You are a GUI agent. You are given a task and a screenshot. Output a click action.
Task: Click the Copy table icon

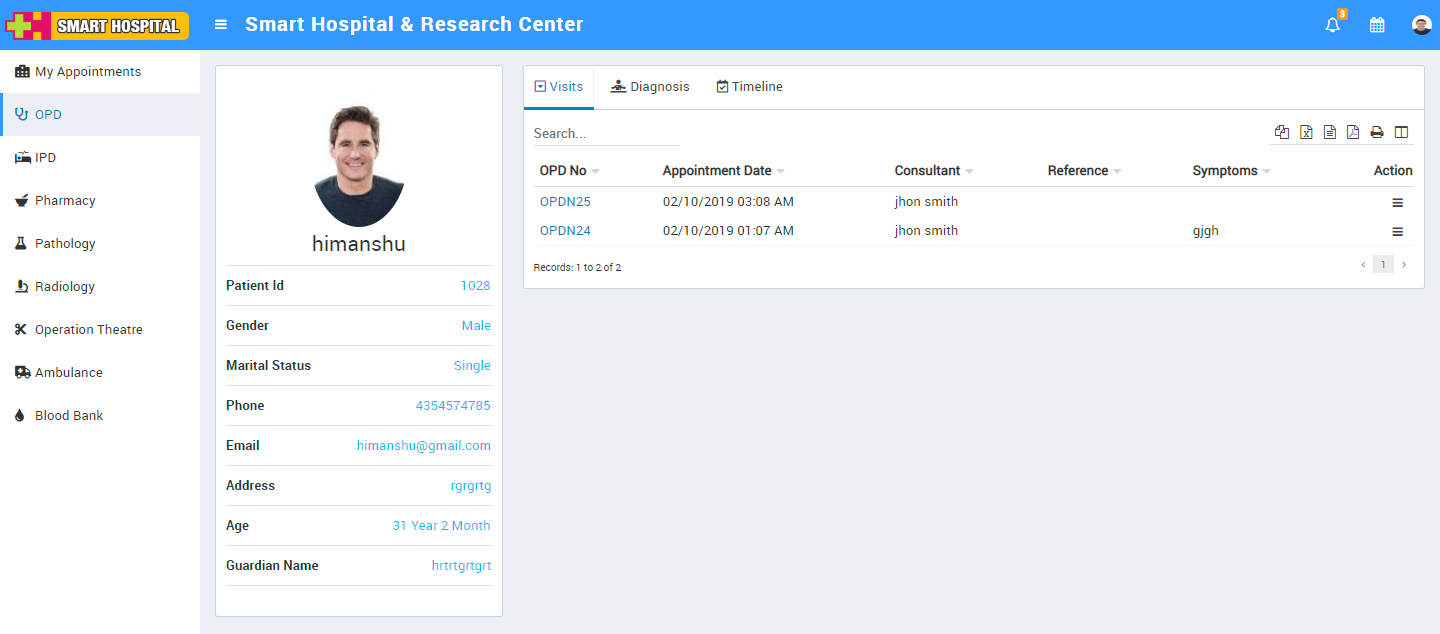(x=1282, y=132)
